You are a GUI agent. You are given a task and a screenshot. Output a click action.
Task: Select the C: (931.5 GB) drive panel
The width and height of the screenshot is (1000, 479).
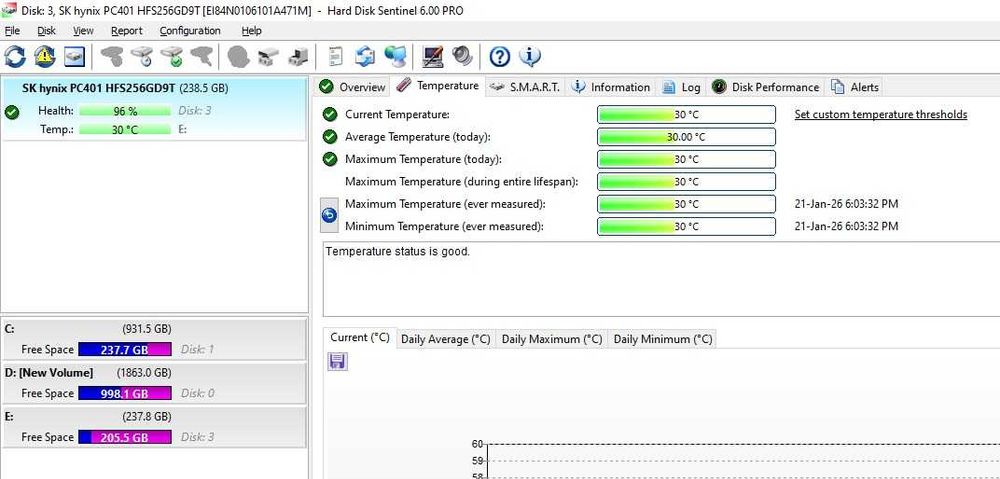(x=154, y=339)
